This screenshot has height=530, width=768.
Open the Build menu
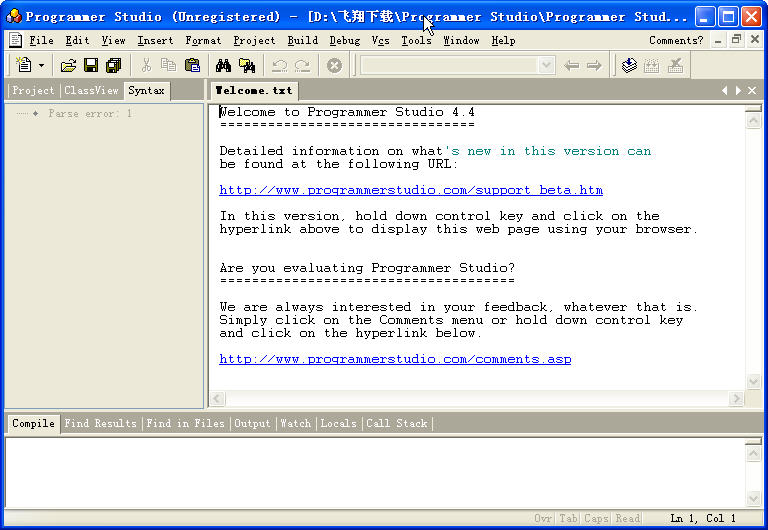point(302,40)
